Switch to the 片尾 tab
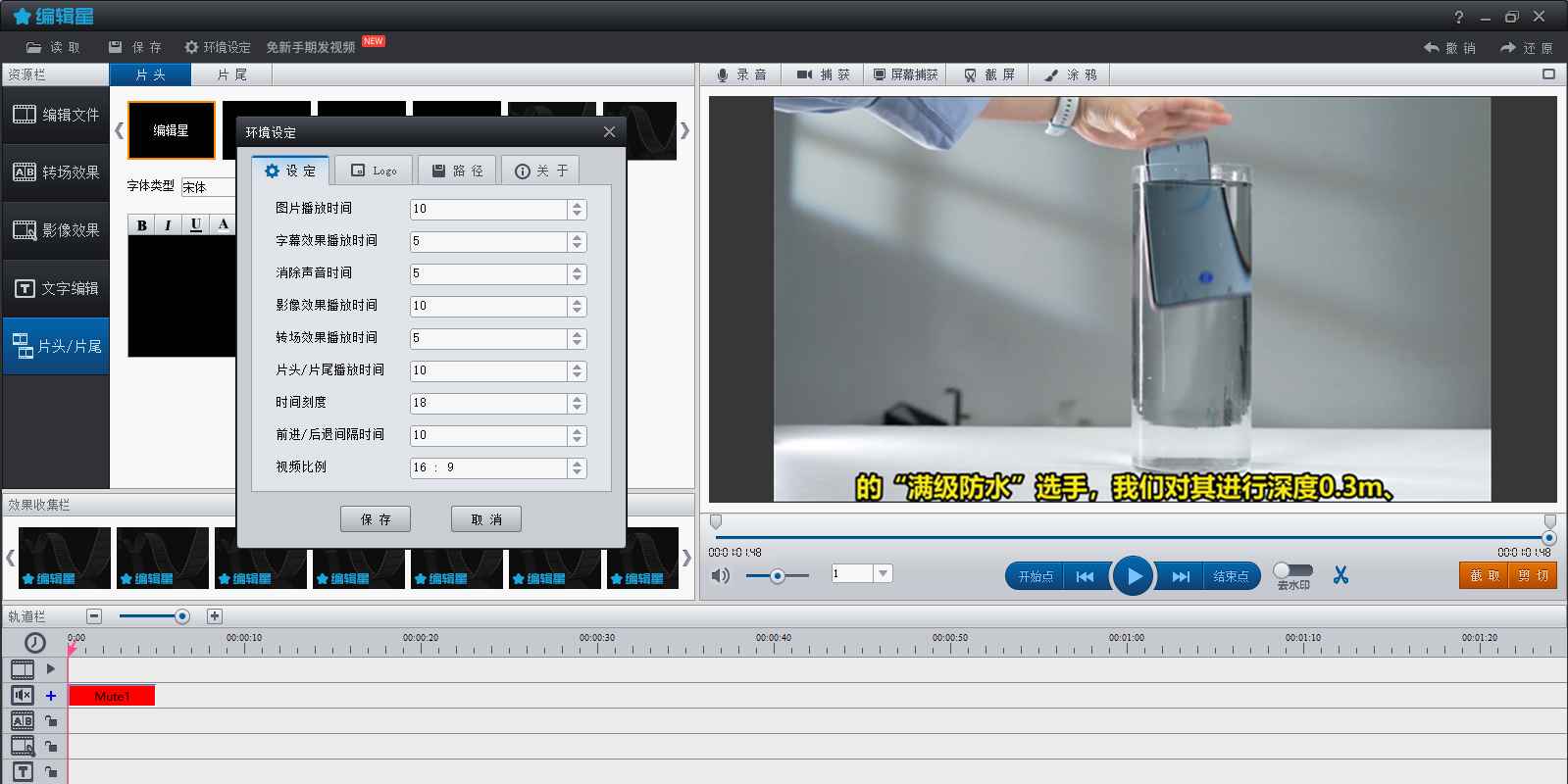 [231, 74]
